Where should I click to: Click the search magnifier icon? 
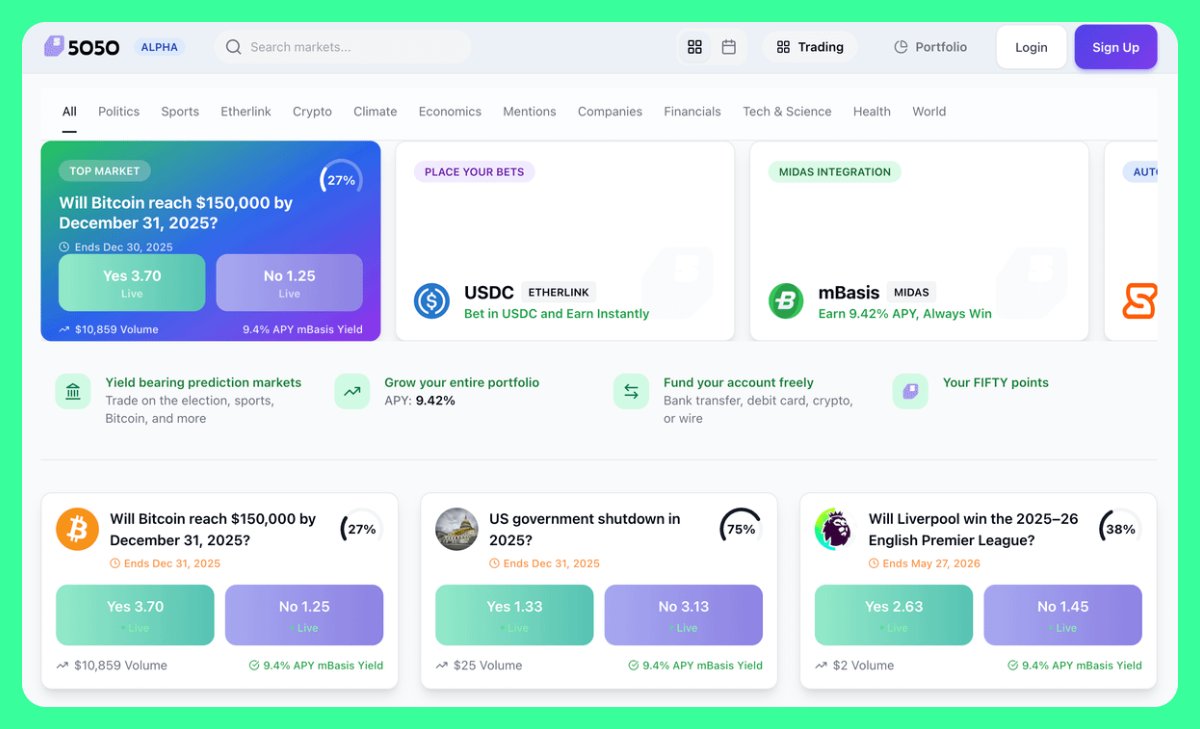tap(233, 47)
